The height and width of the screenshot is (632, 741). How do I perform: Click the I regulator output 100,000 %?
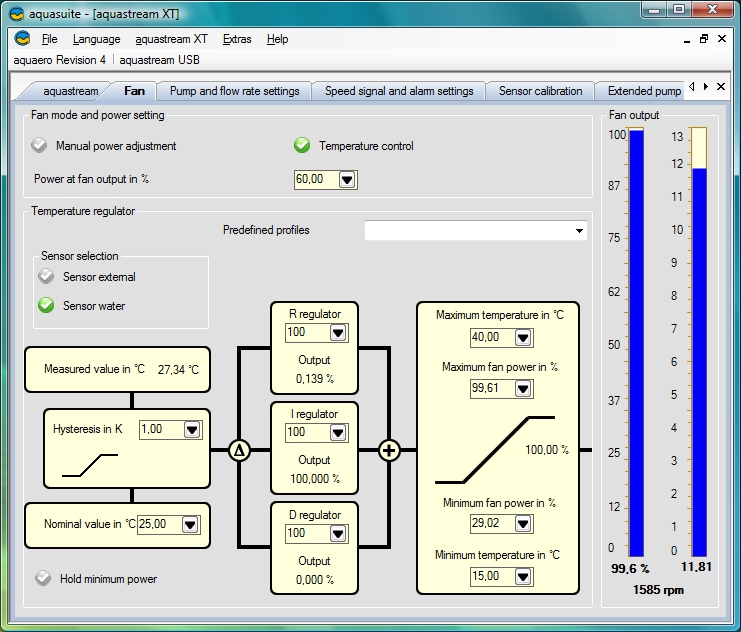pyautogui.click(x=315, y=479)
